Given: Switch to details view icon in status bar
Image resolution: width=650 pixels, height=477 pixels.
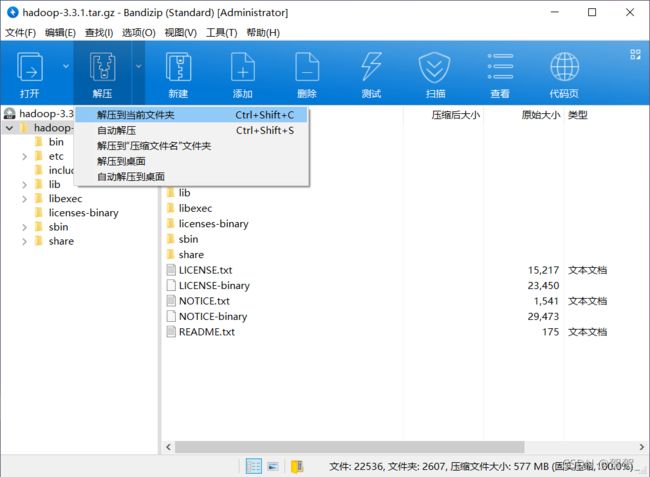Looking at the screenshot, I should pyautogui.click(x=254, y=466).
